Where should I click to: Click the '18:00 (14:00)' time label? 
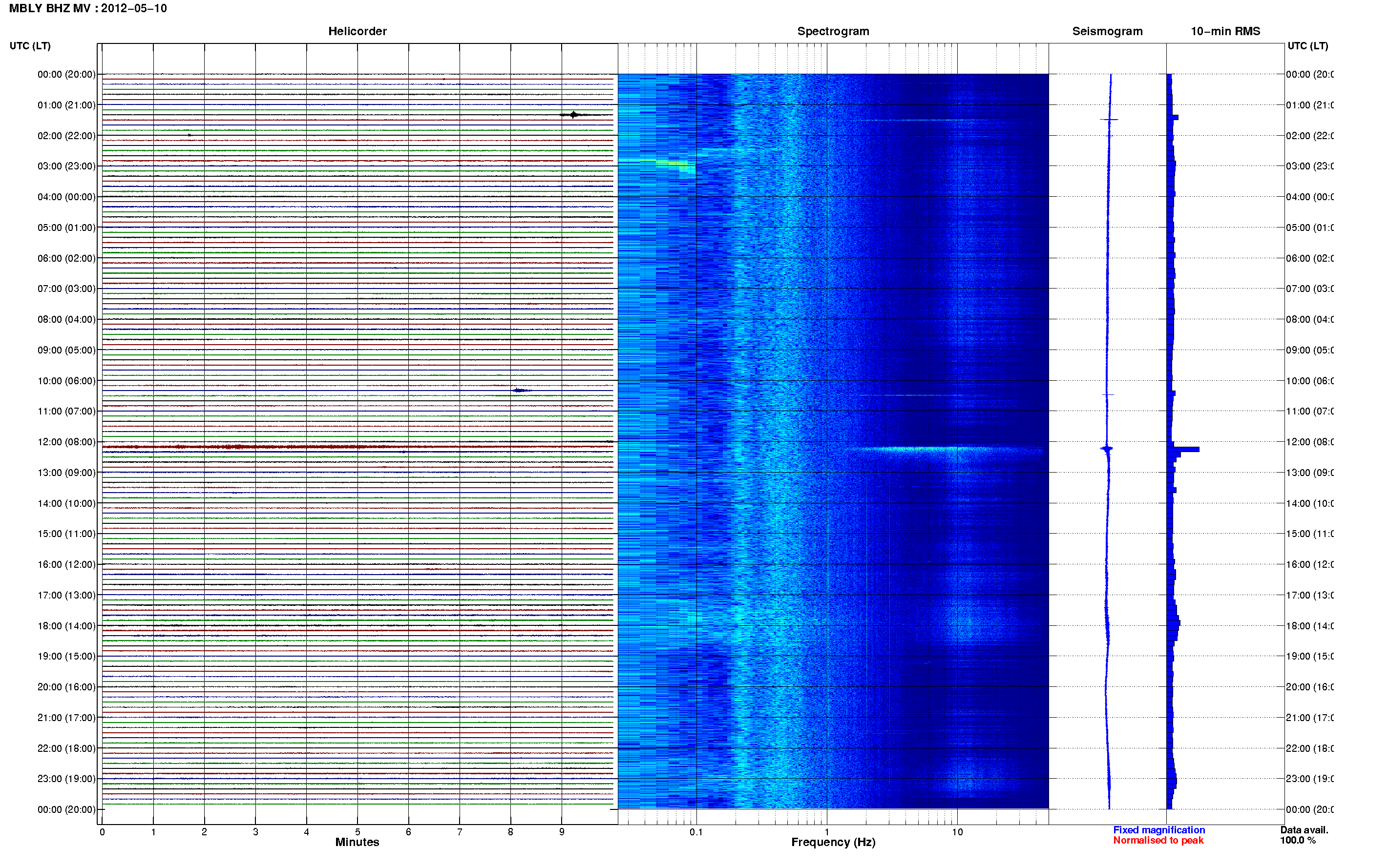[x=66, y=626]
